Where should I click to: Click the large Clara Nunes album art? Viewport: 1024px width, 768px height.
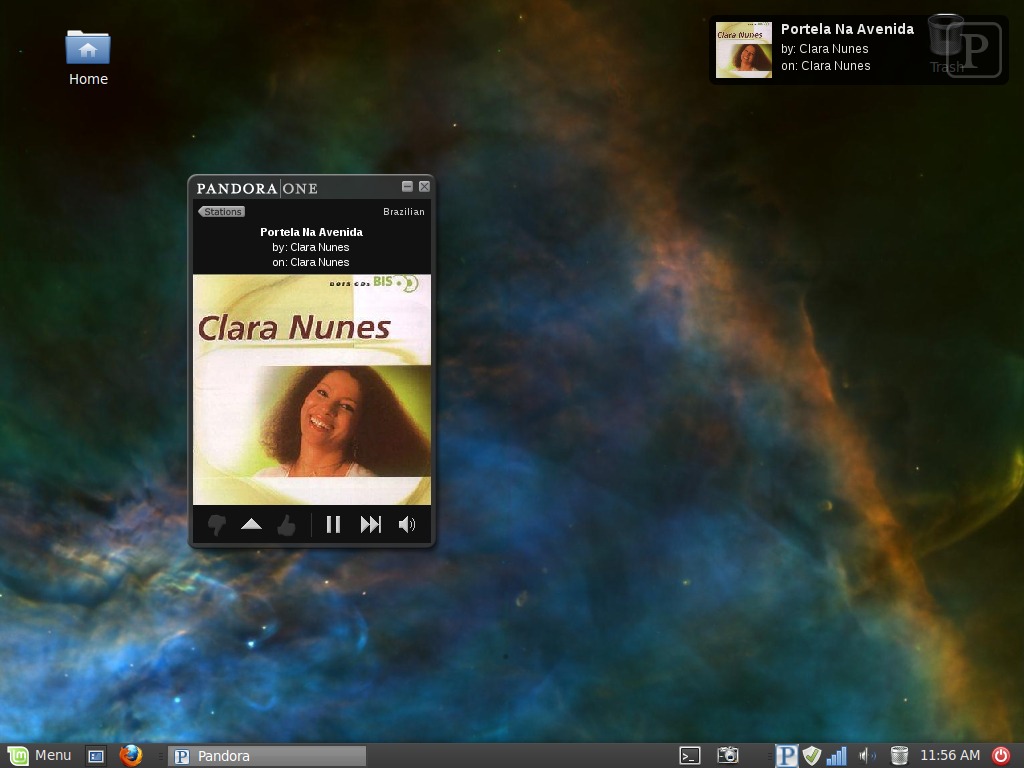click(312, 389)
